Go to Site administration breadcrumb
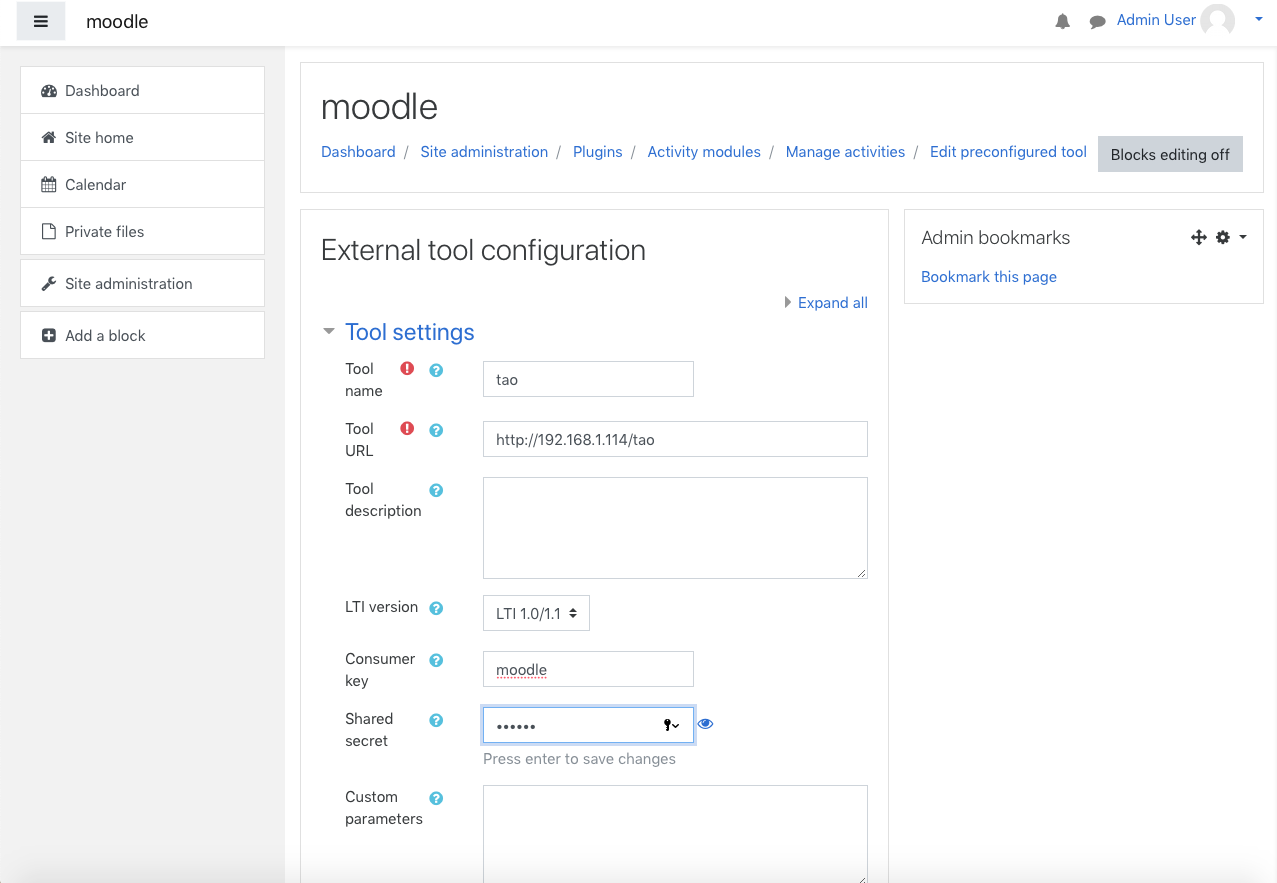This screenshot has height=883, width=1277. click(484, 152)
